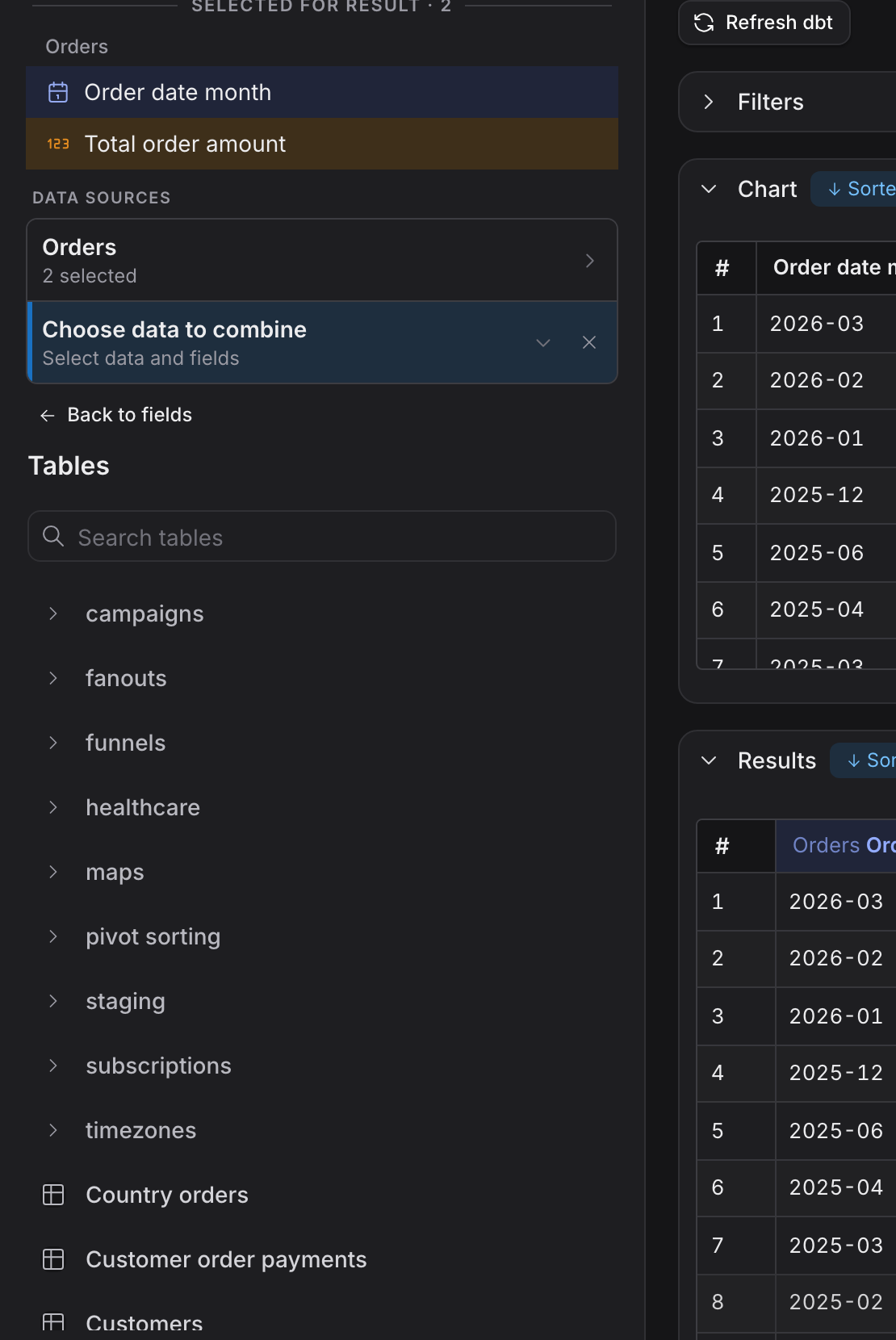This screenshot has height=1340, width=896.
Task: Click the left arrow icon beside Back to fields
Action: 48,415
